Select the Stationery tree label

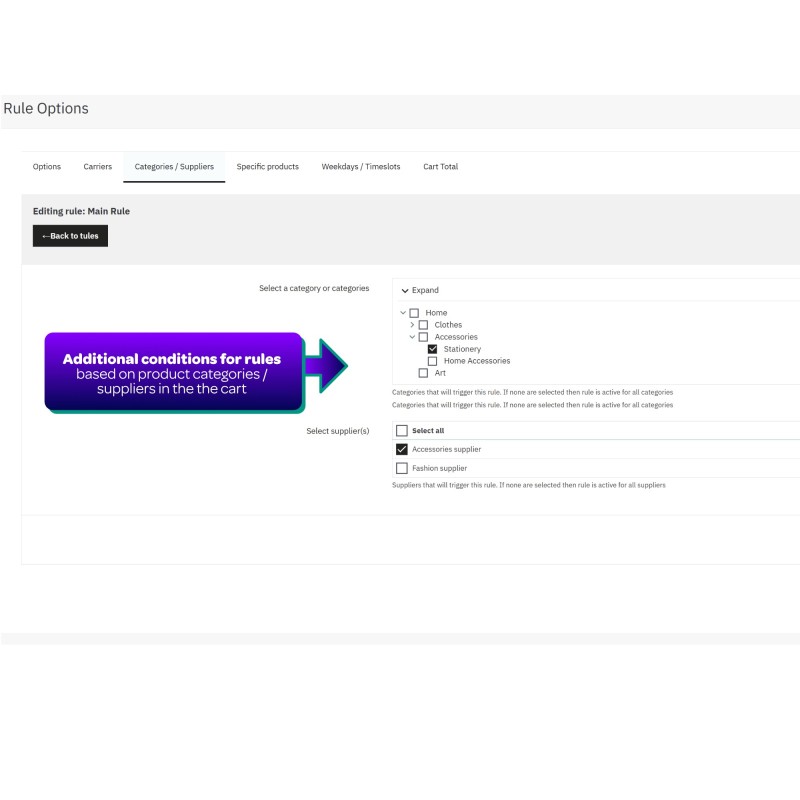point(462,349)
